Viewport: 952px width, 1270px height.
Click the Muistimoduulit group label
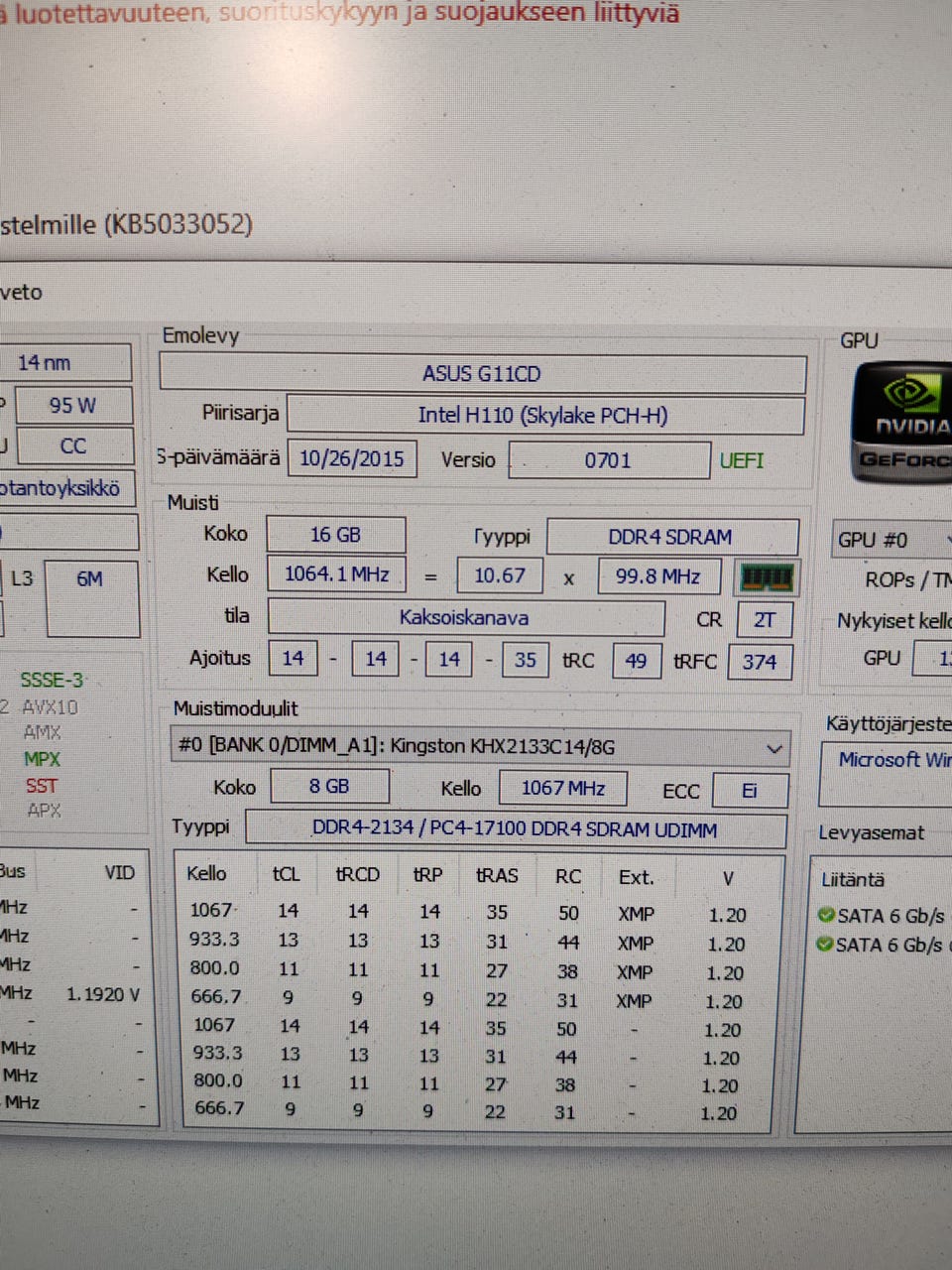[235, 708]
